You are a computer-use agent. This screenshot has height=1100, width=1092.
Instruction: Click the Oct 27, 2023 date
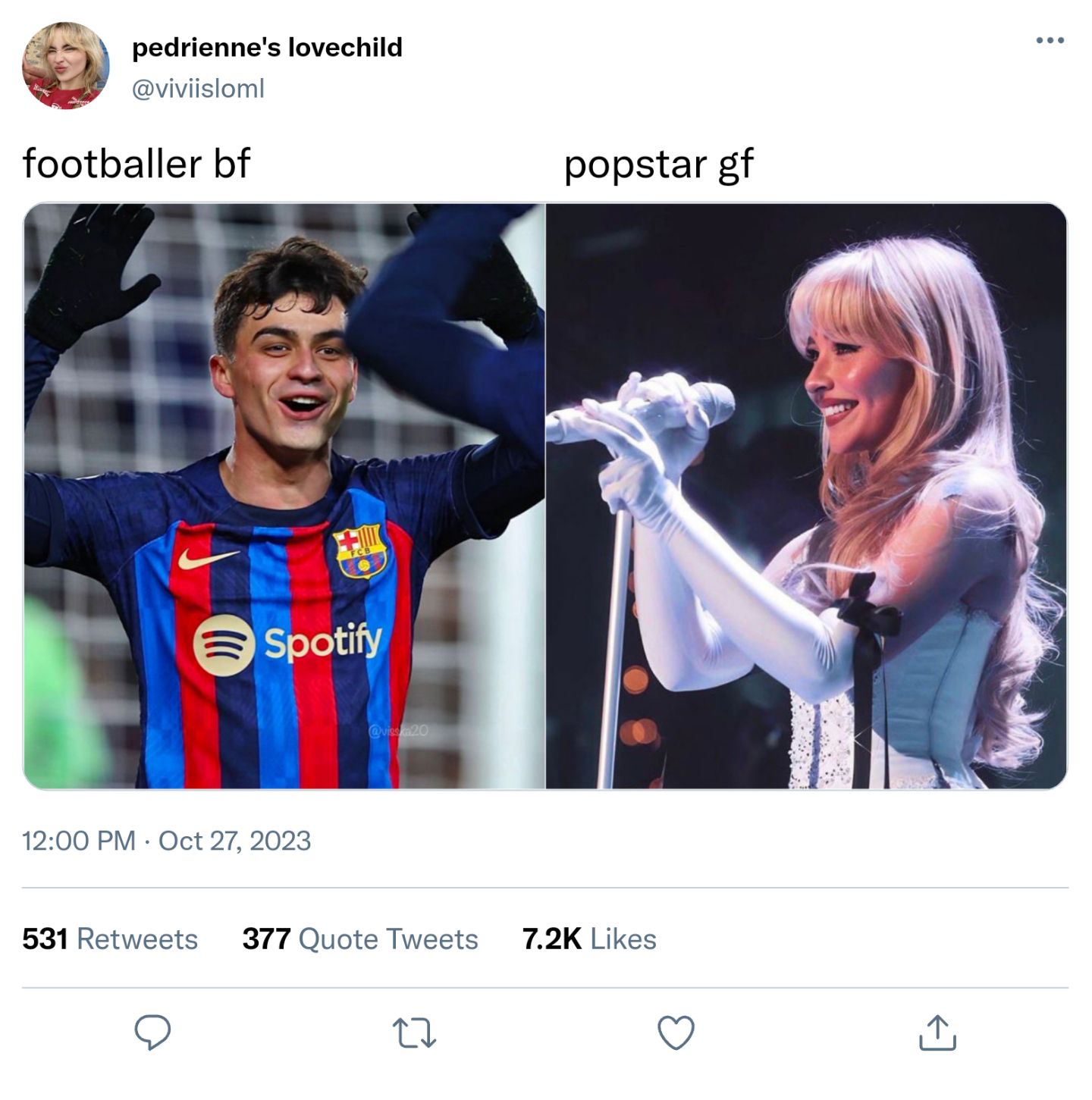coord(234,841)
